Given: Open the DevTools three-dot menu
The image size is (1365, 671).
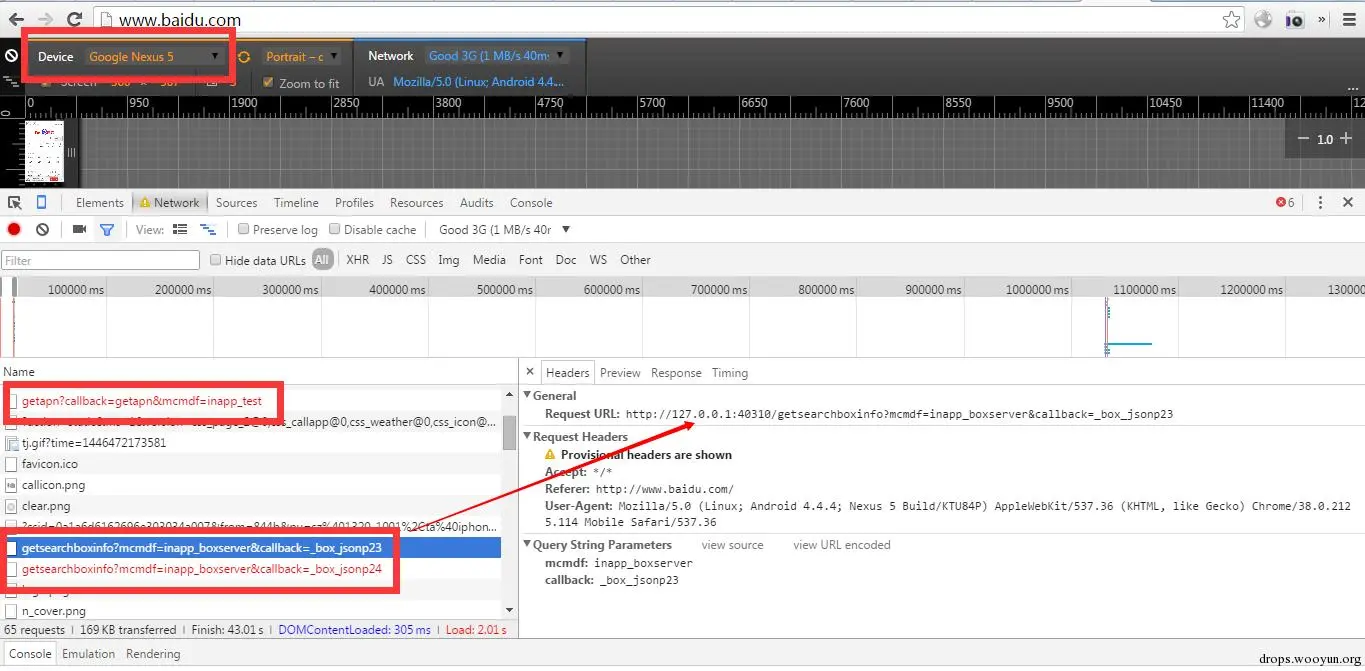Looking at the screenshot, I should 1320,202.
